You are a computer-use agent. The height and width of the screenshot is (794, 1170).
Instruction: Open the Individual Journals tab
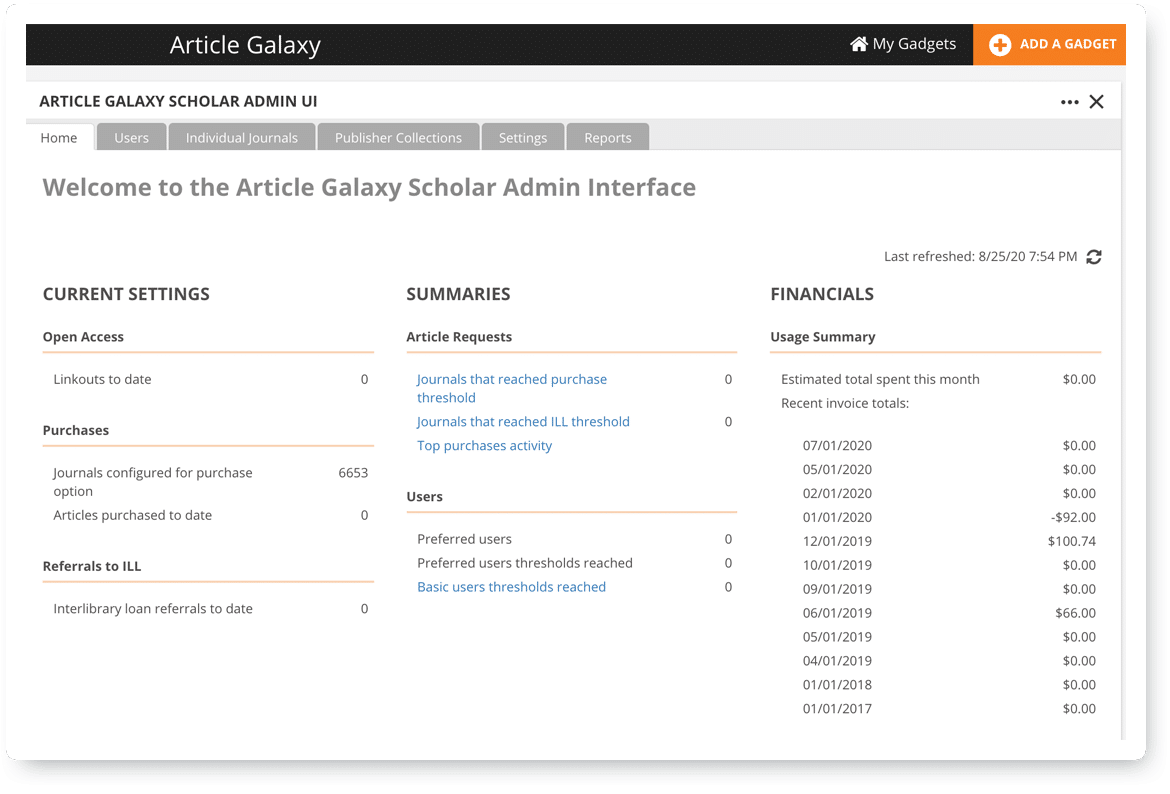pos(242,137)
